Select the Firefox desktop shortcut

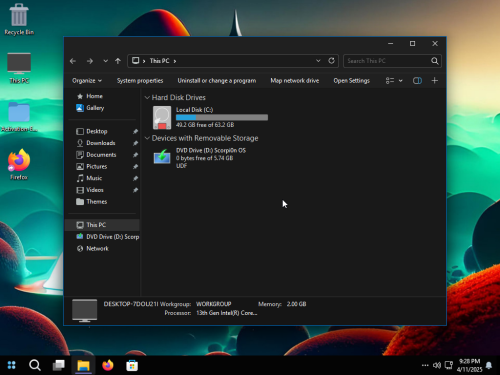tap(19, 164)
